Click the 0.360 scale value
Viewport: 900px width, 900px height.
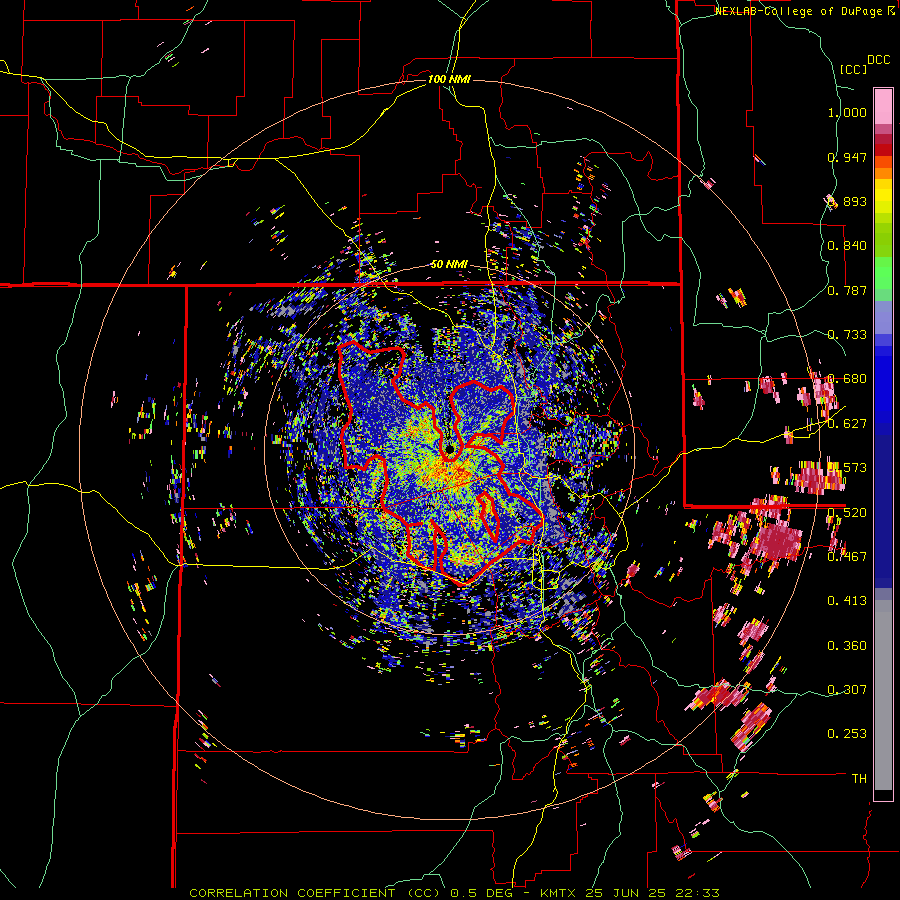tap(847, 646)
